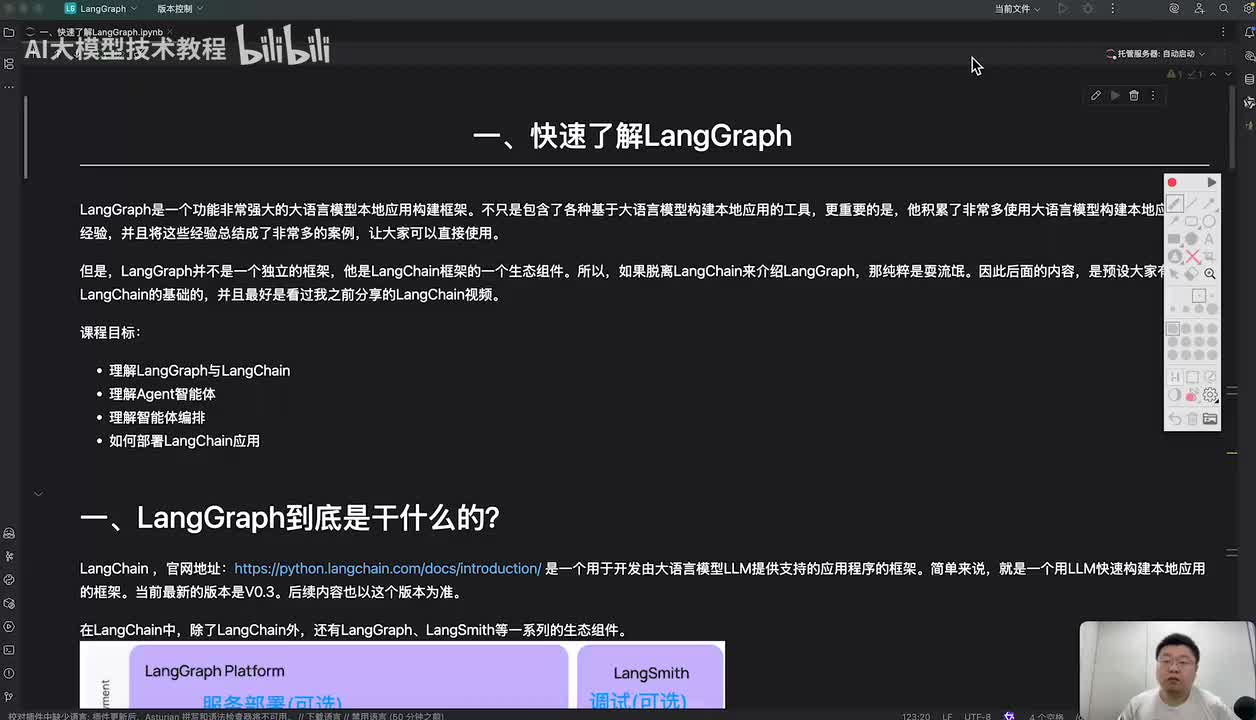Click the UTF-8 encoding in the status bar

click(x=977, y=716)
